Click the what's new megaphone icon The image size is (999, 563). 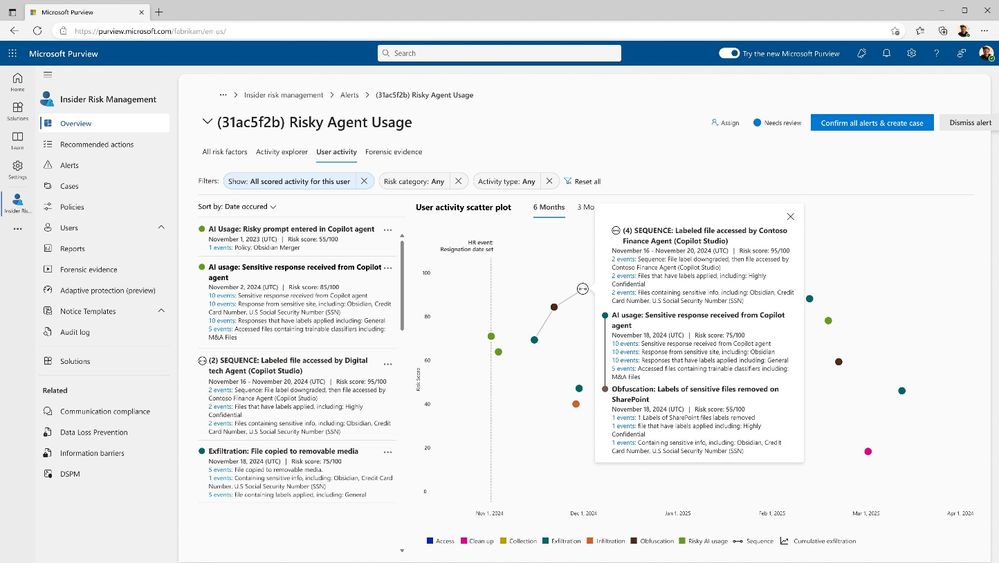[x=861, y=53]
